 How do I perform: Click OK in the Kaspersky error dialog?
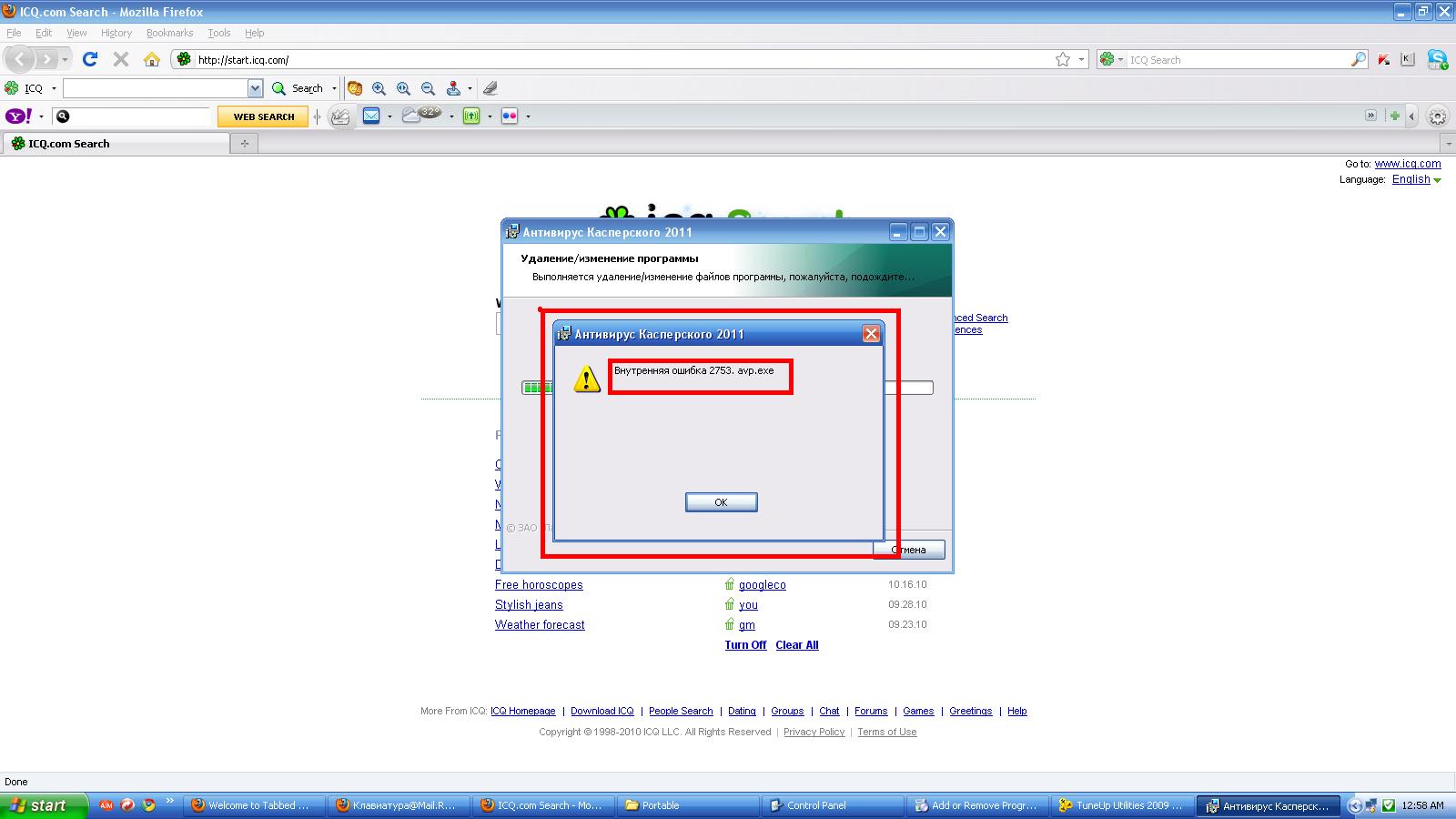tap(721, 502)
